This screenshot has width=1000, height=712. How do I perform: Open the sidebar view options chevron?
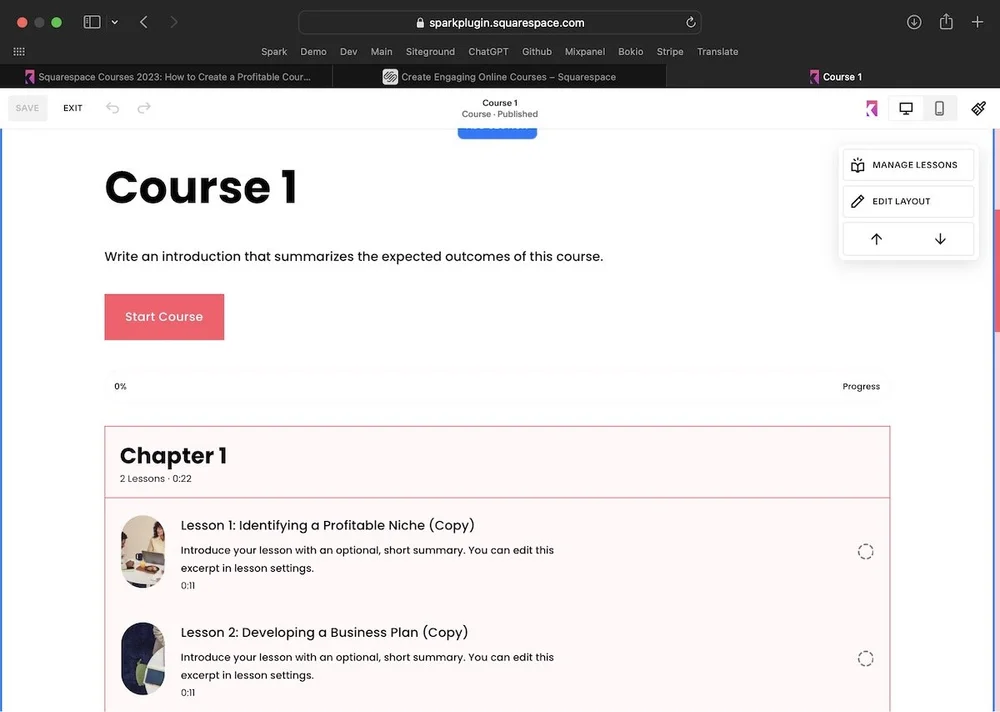click(115, 21)
